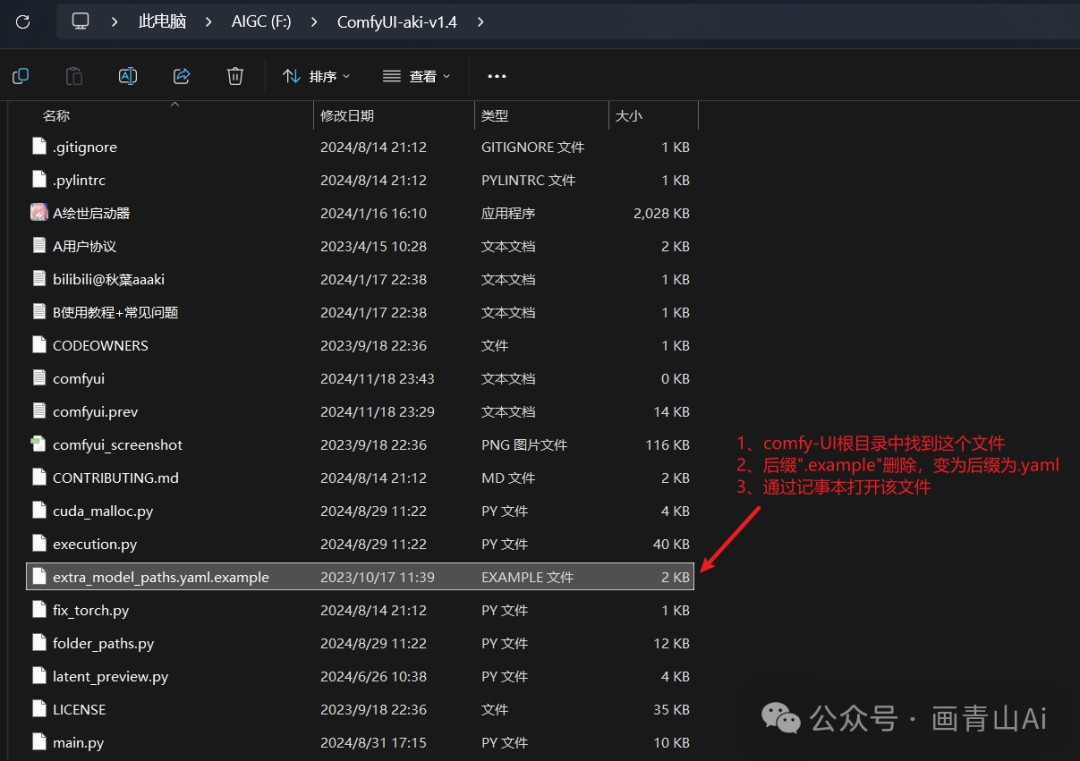Click the file name CODEOWNERS

[101, 346]
